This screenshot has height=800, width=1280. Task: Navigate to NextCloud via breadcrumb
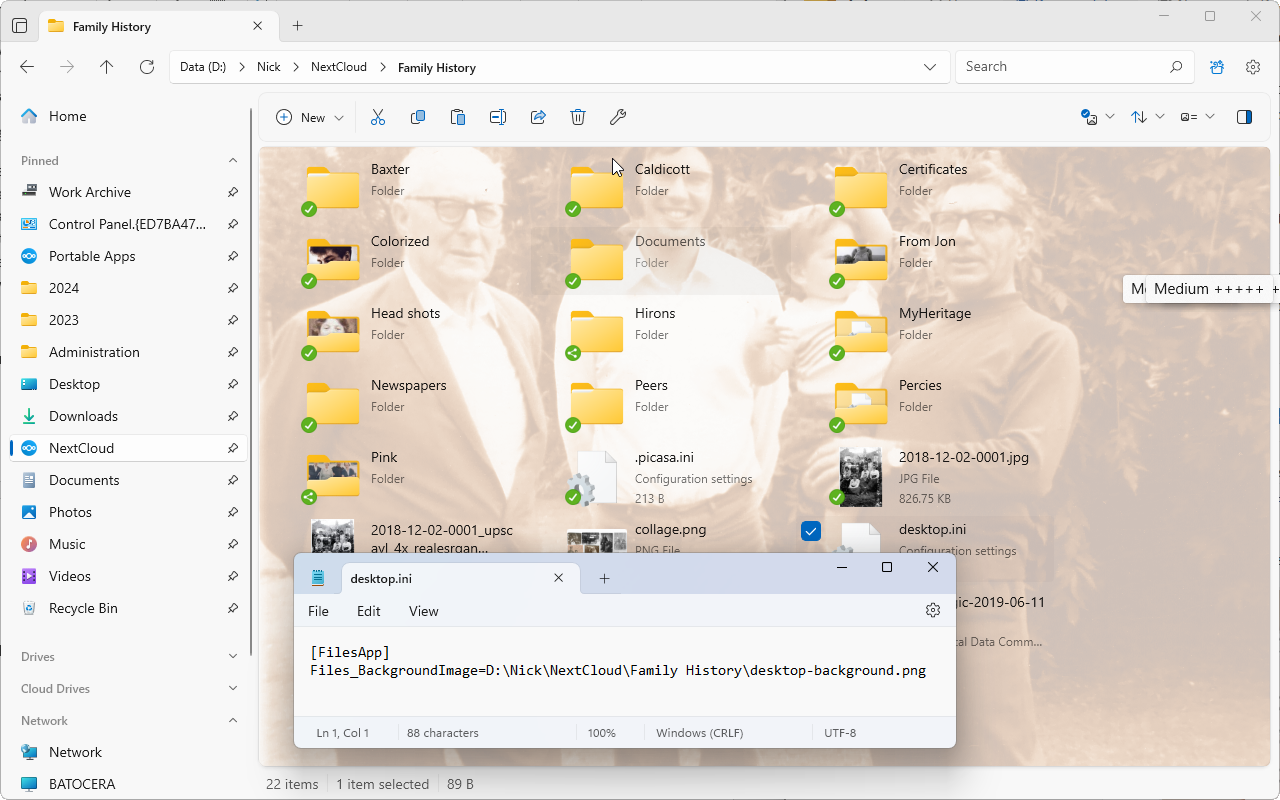click(339, 67)
